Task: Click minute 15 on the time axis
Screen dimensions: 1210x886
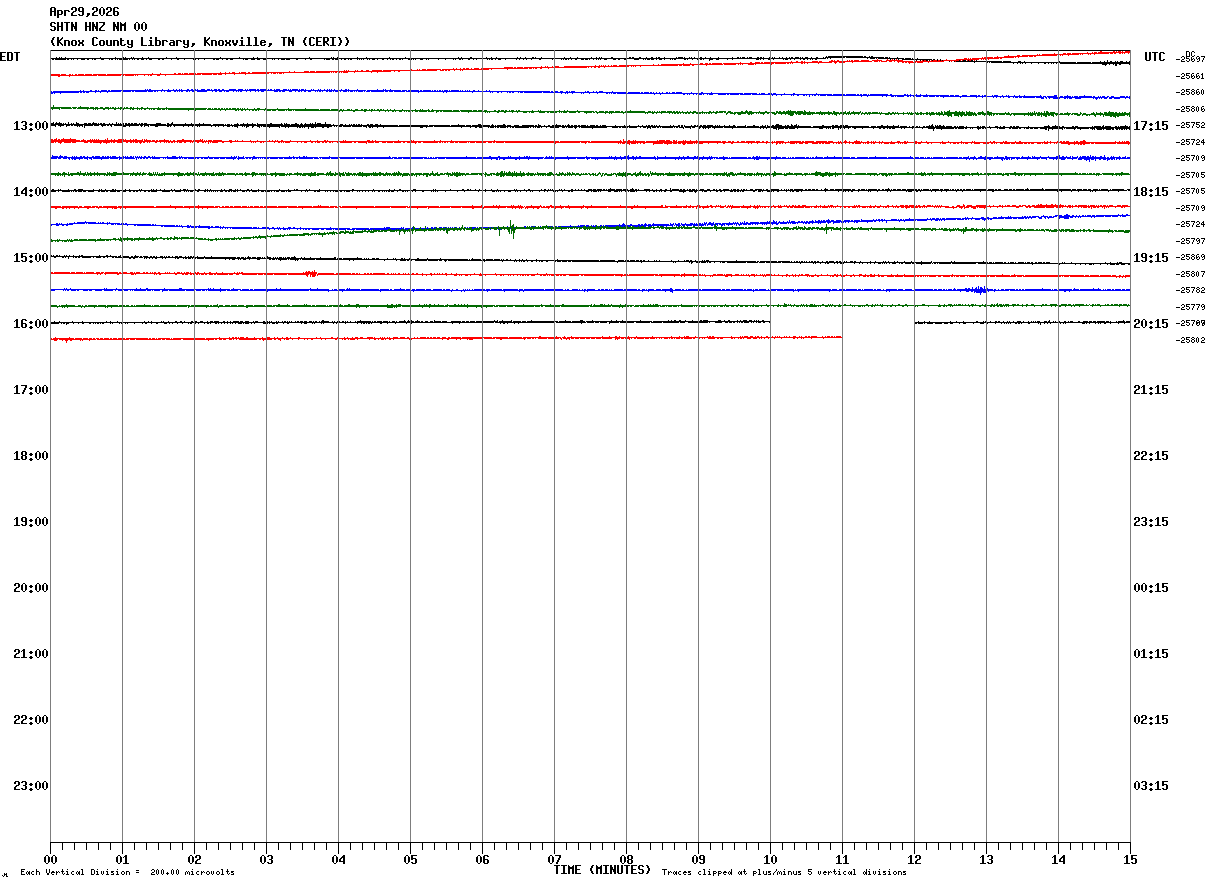Action: pyautogui.click(x=1130, y=860)
